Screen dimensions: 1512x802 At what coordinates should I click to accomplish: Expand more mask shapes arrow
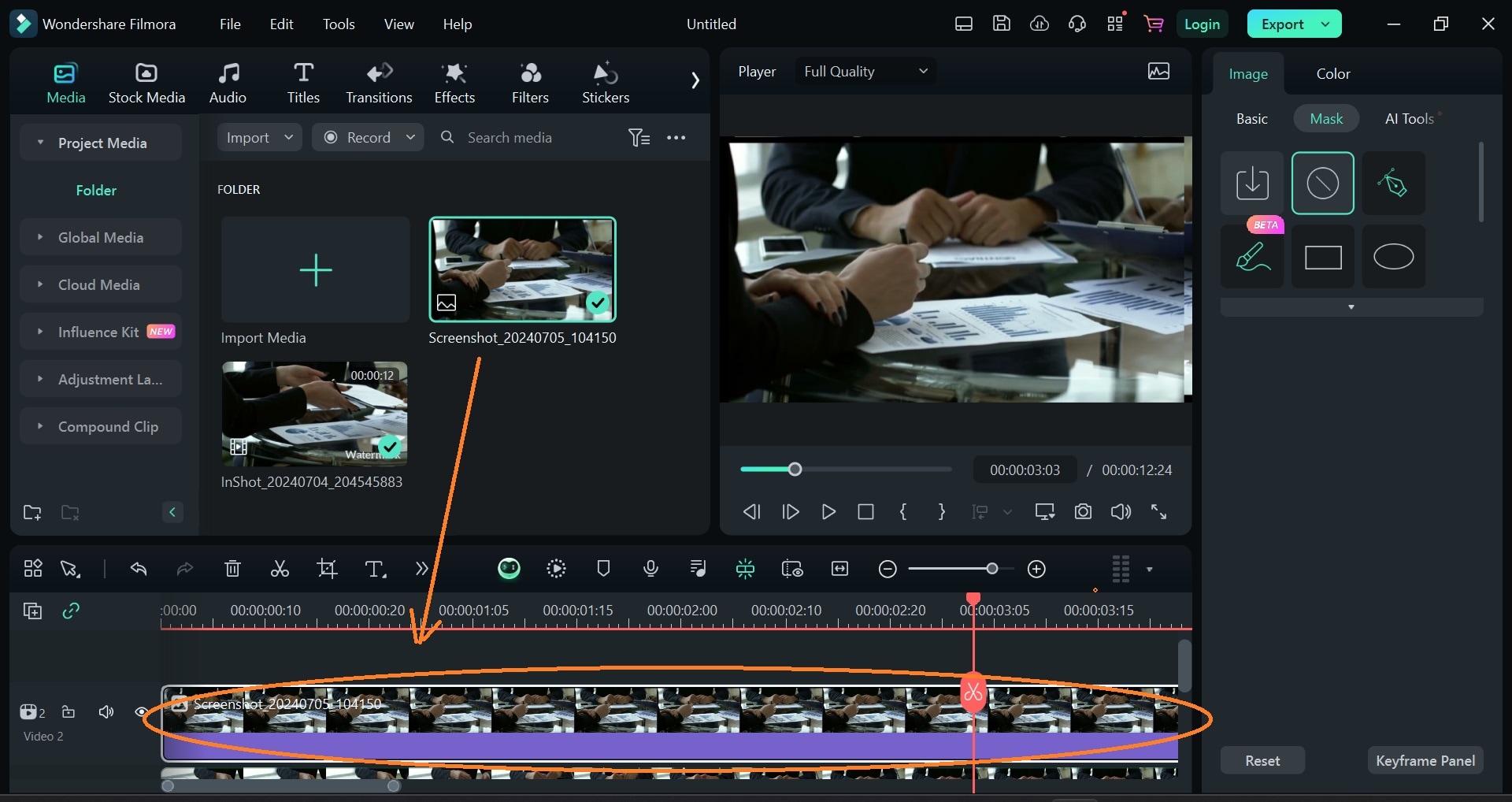click(1351, 307)
